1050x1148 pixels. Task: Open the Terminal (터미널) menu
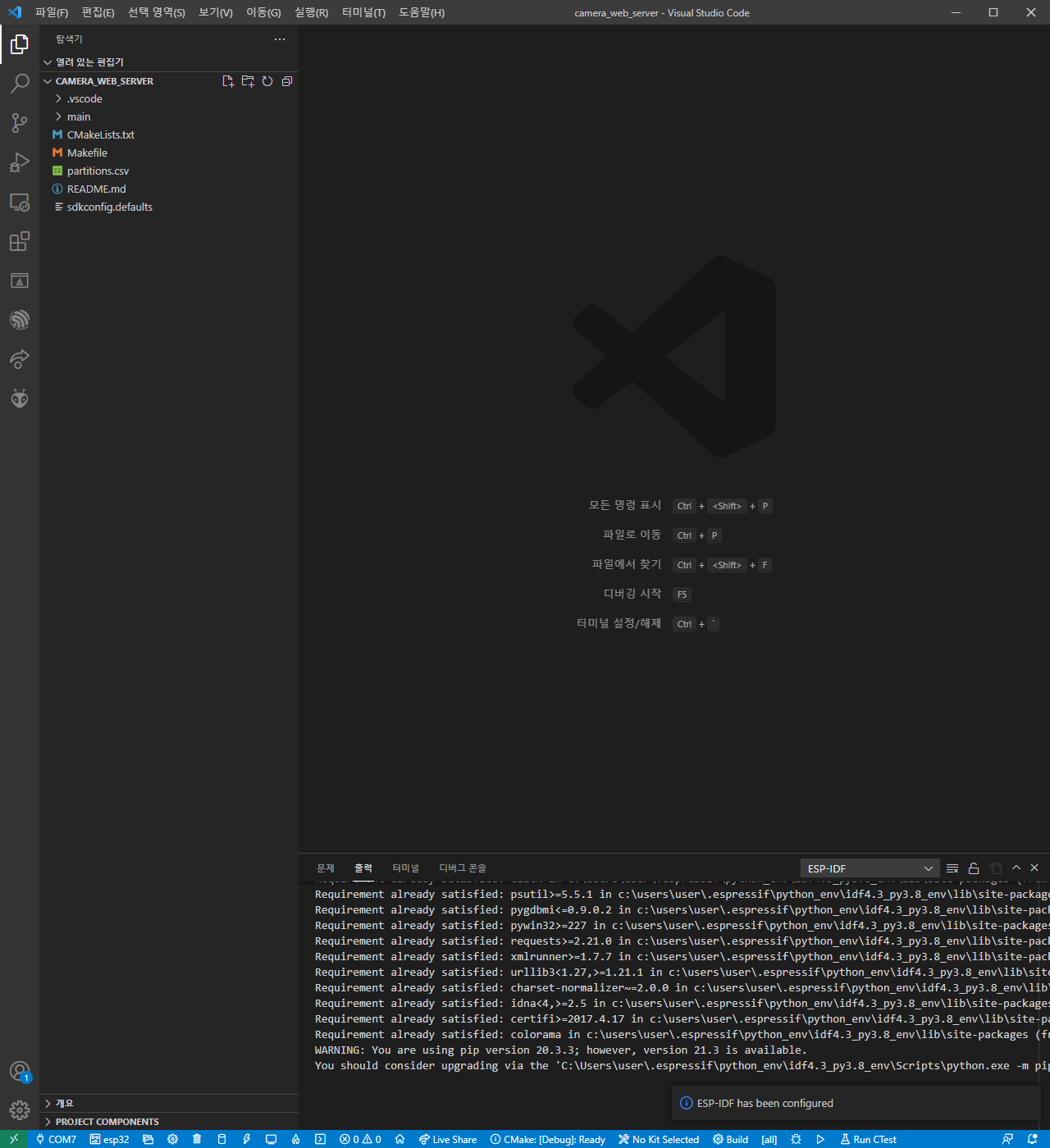coord(363,12)
